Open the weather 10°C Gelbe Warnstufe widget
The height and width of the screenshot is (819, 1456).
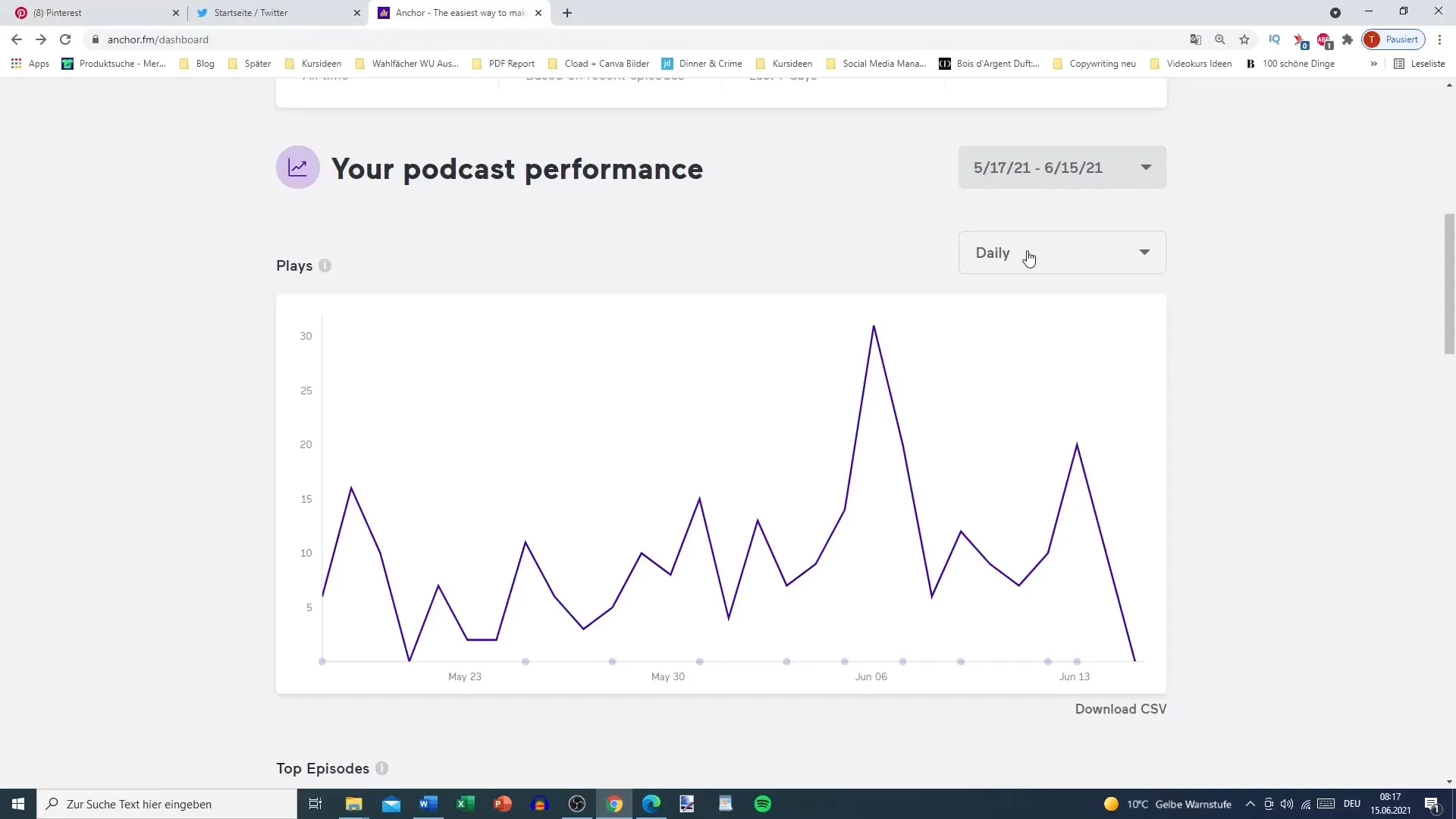(1168, 804)
